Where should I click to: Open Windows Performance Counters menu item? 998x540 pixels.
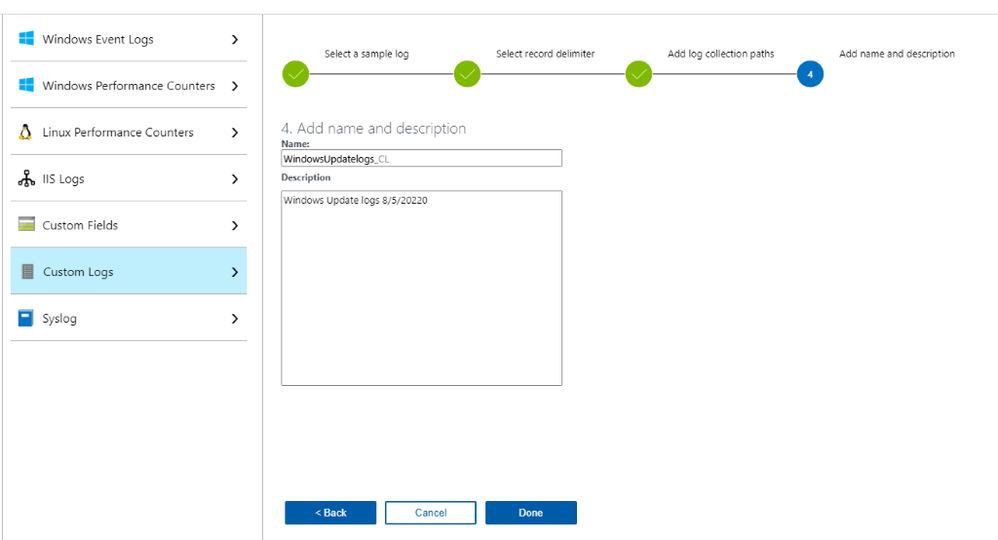click(x=129, y=85)
